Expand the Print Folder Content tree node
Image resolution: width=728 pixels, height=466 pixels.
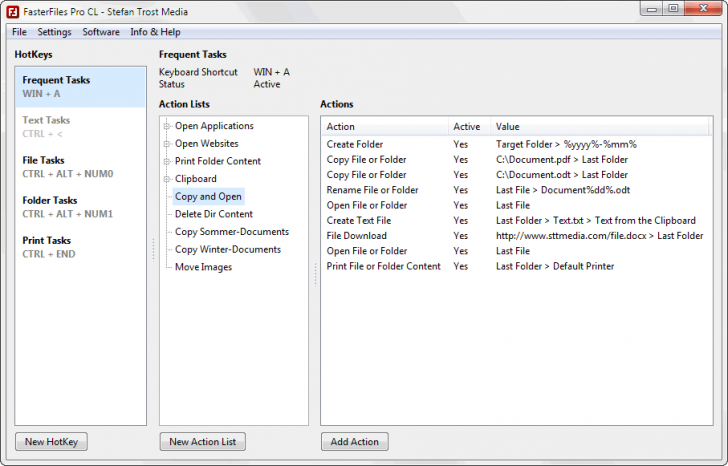(x=167, y=162)
